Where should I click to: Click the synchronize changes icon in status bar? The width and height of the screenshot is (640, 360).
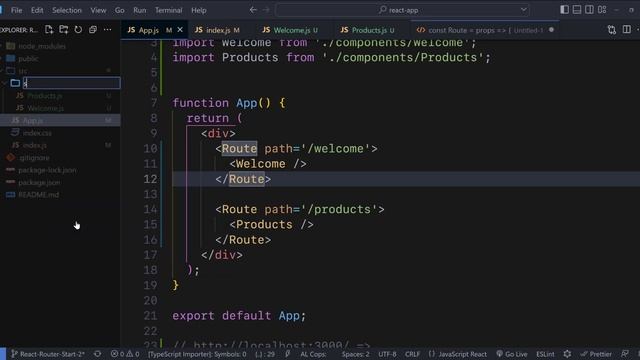click(x=98, y=354)
